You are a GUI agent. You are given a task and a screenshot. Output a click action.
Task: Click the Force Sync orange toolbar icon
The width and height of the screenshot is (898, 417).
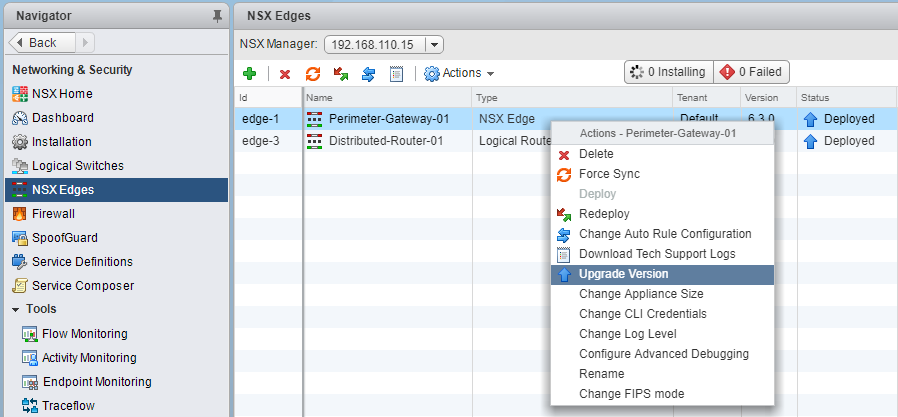click(313, 73)
